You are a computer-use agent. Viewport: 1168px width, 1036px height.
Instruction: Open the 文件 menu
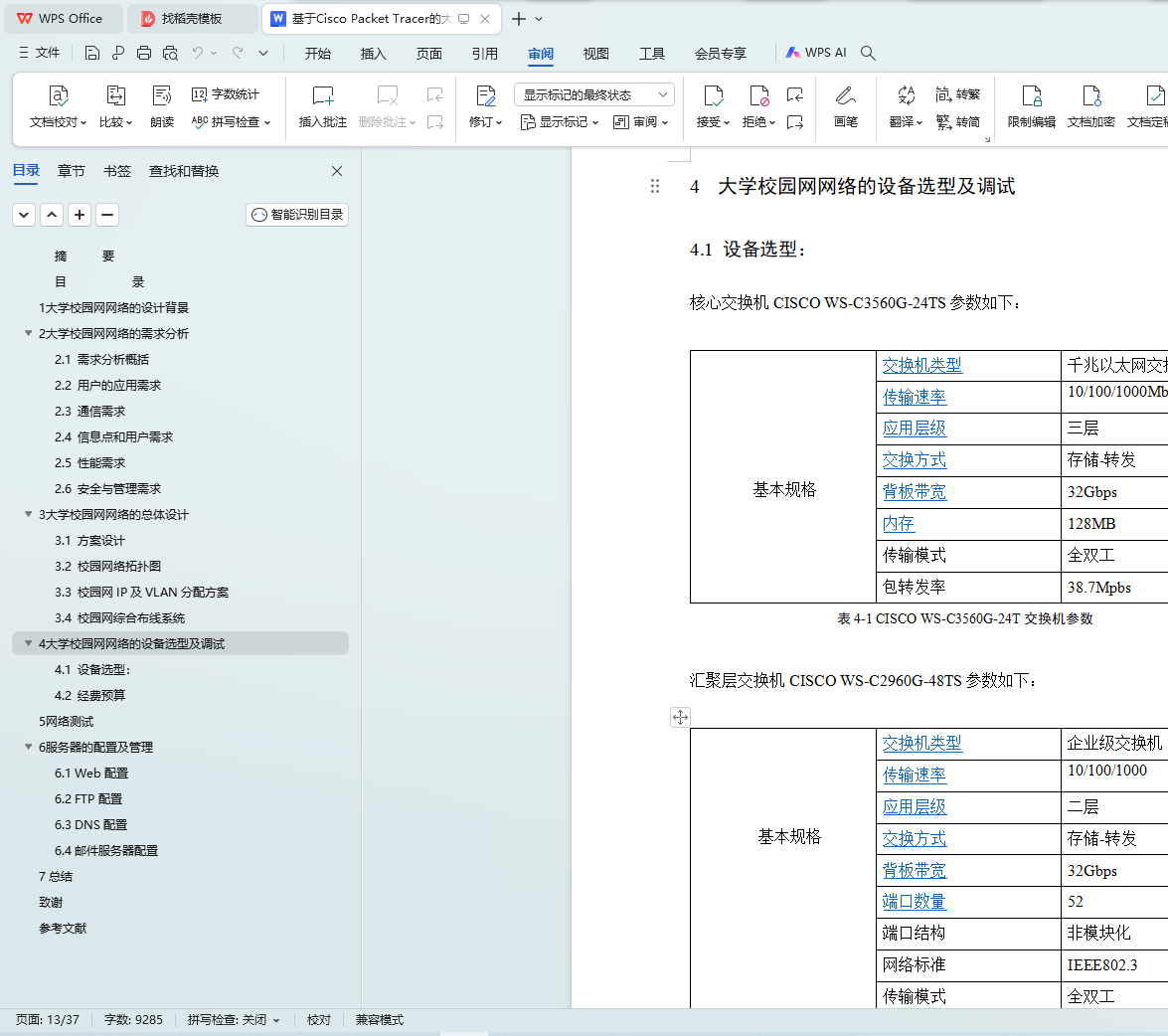click(x=40, y=53)
